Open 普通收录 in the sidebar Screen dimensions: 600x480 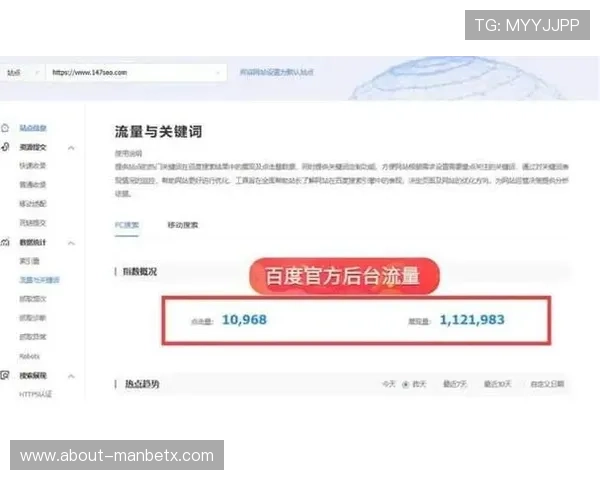(33, 184)
